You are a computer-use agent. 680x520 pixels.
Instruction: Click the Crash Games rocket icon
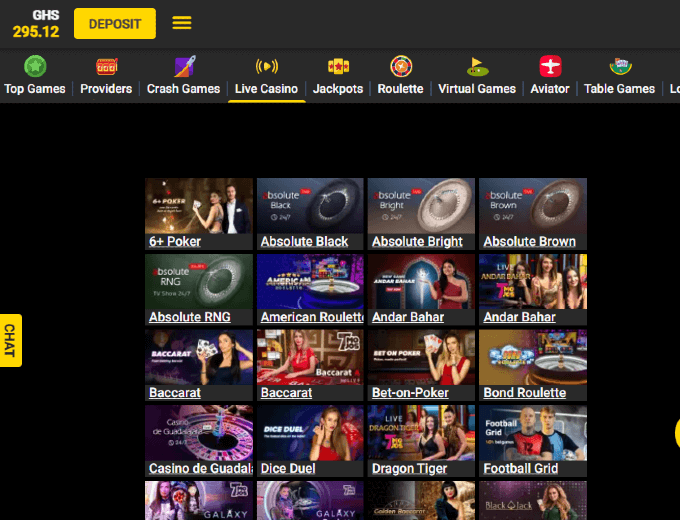[185, 66]
